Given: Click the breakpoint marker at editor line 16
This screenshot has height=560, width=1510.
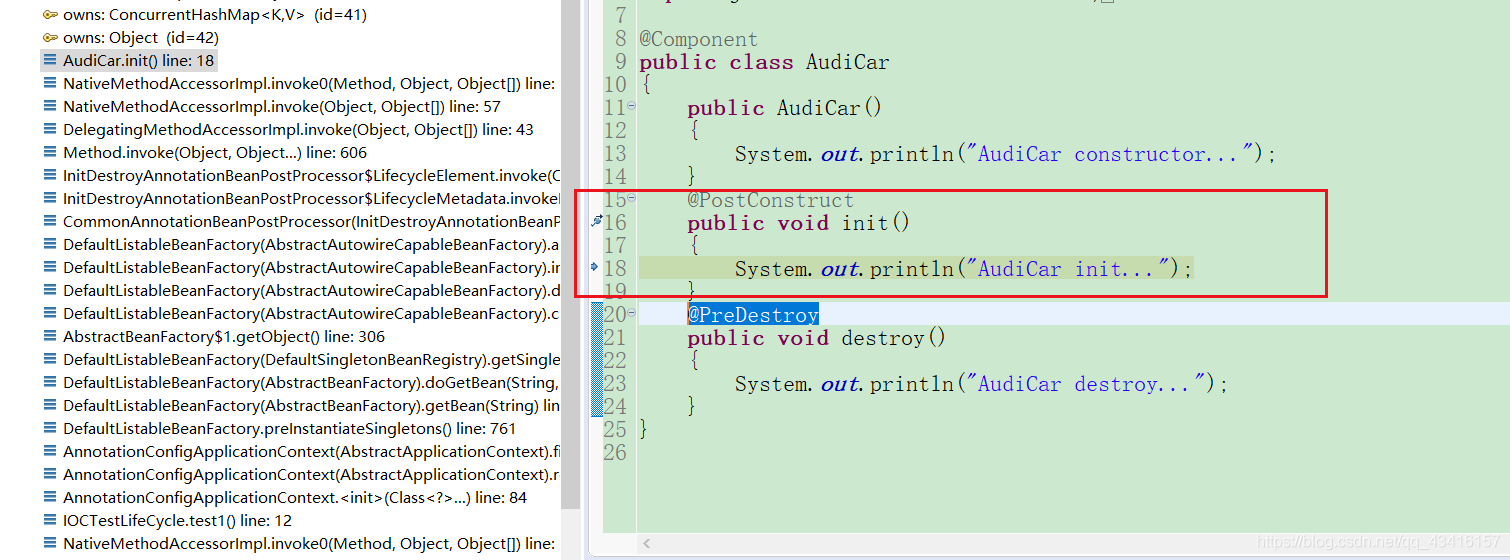Looking at the screenshot, I should point(597,221).
